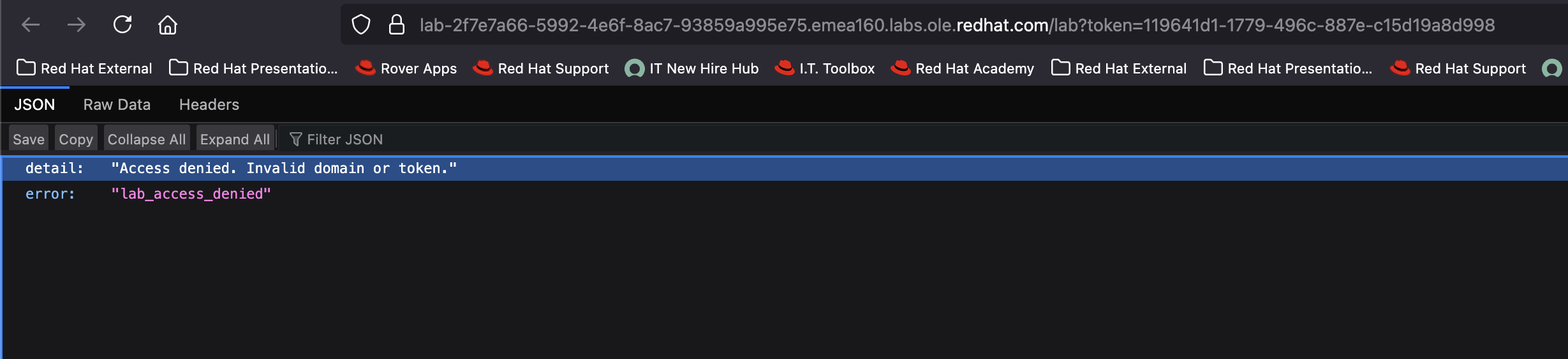Click the browser back arrow
1568x359 pixels.
point(31,25)
